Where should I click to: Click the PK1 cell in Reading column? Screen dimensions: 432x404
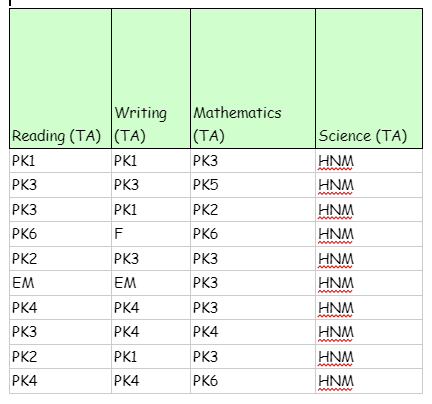[60, 161]
